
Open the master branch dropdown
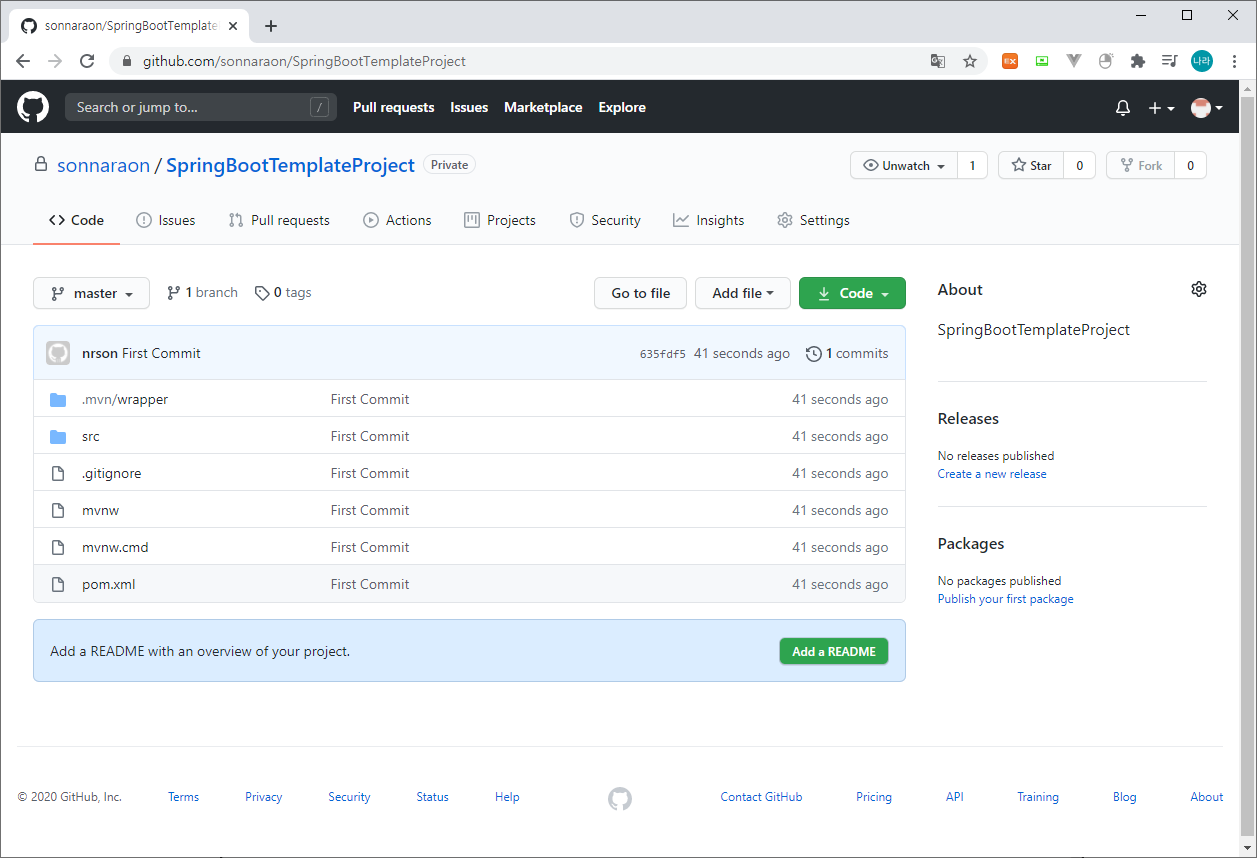pos(91,293)
